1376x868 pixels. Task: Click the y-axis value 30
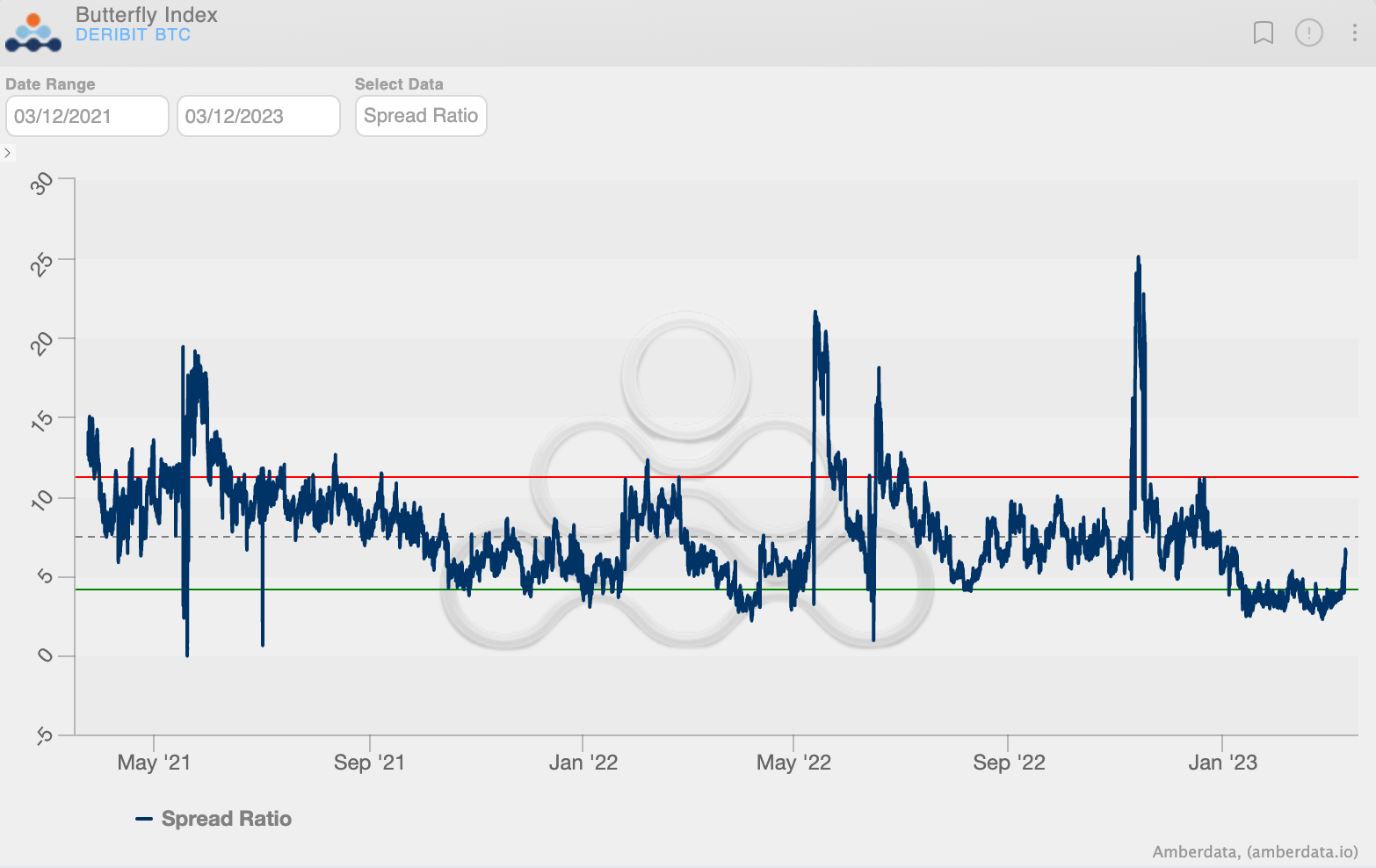tap(42, 183)
